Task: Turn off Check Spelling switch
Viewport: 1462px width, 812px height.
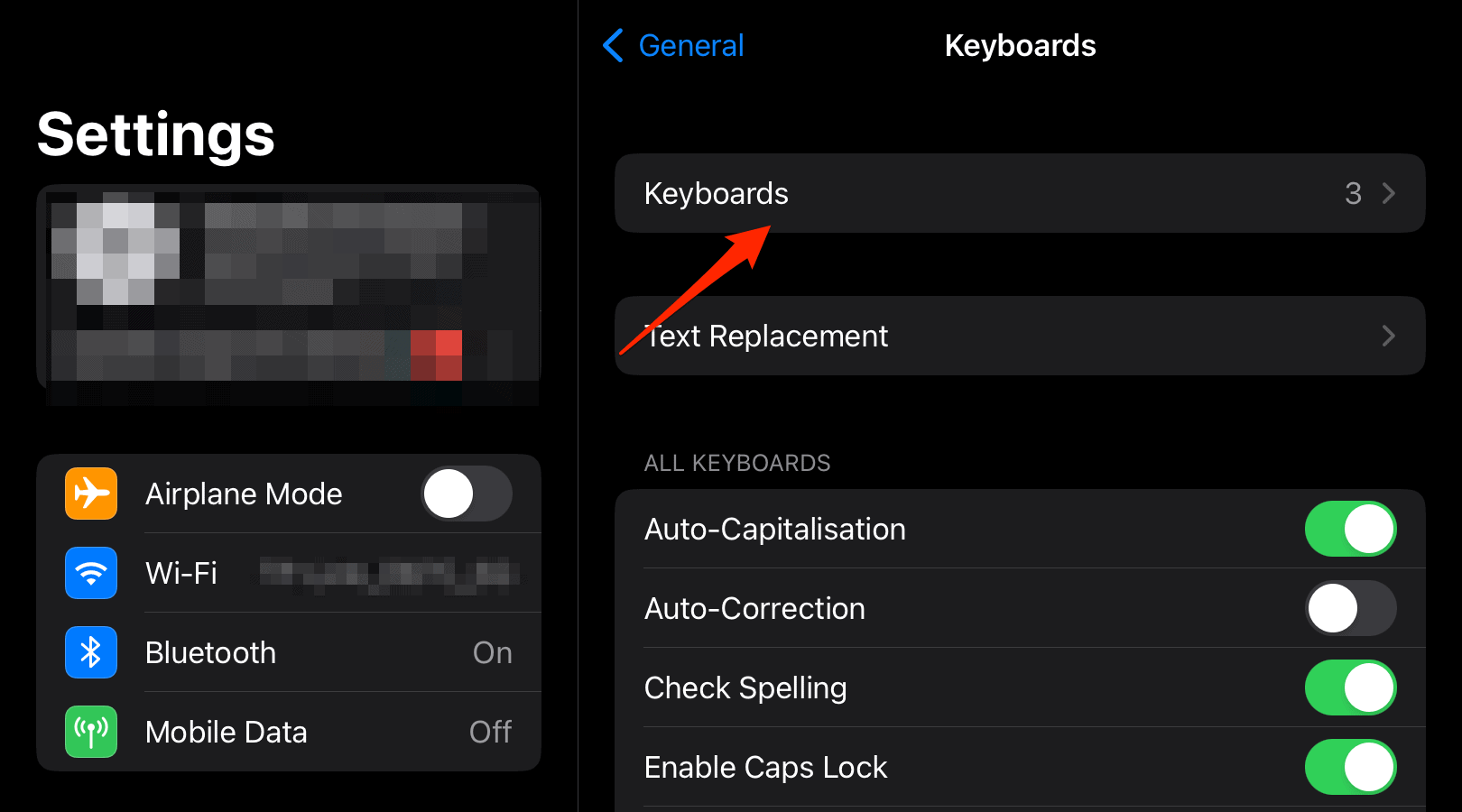Action: point(1350,687)
